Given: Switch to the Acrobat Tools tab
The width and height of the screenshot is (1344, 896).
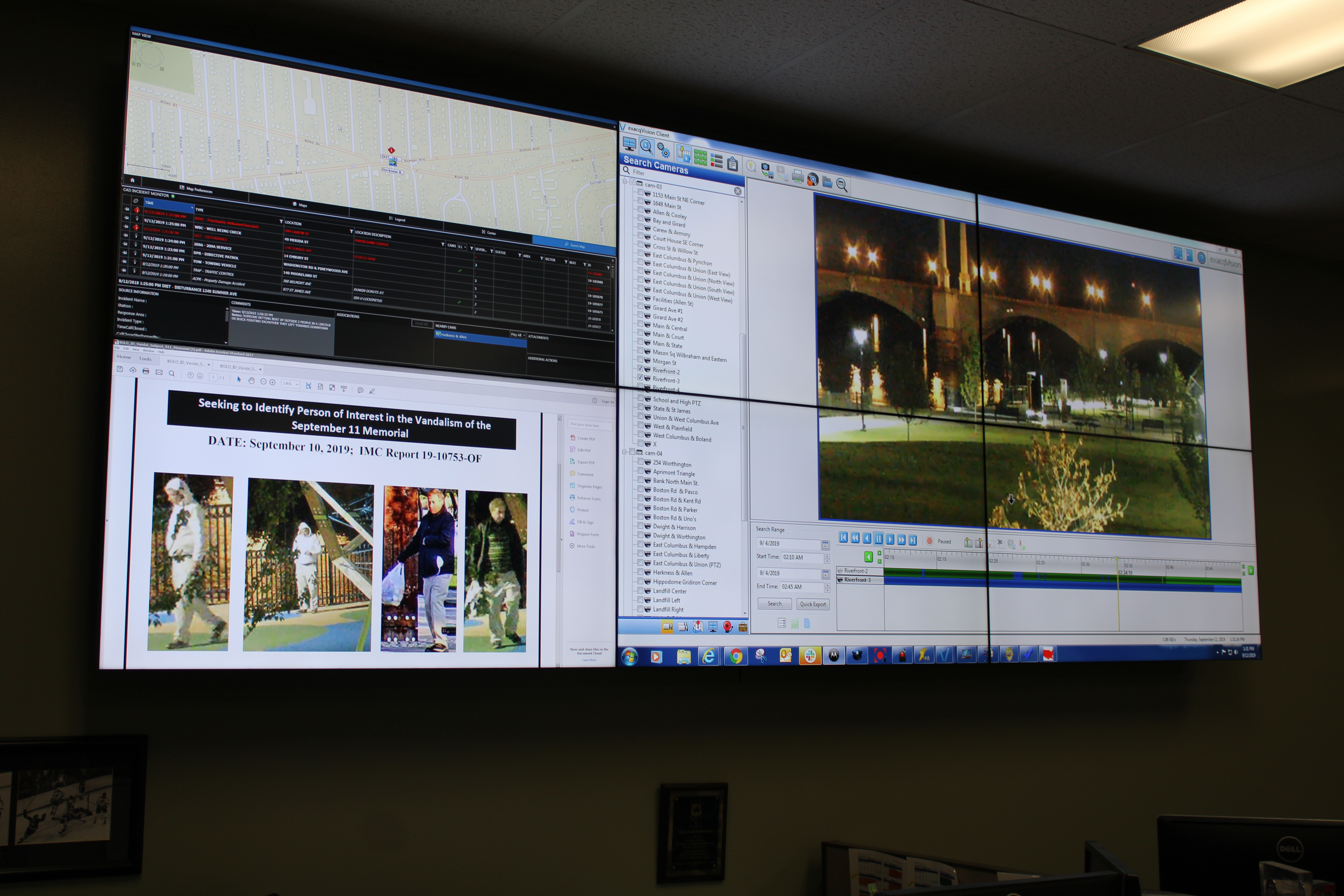Looking at the screenshot, I should pyautogui.click(x=145, y=359).
